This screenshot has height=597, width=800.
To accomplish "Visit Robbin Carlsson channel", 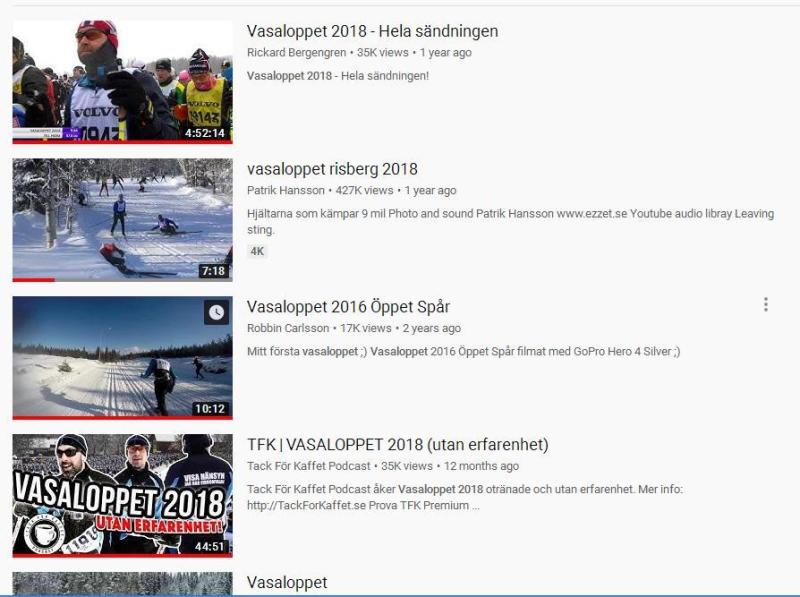I will (x=288, y=328).
